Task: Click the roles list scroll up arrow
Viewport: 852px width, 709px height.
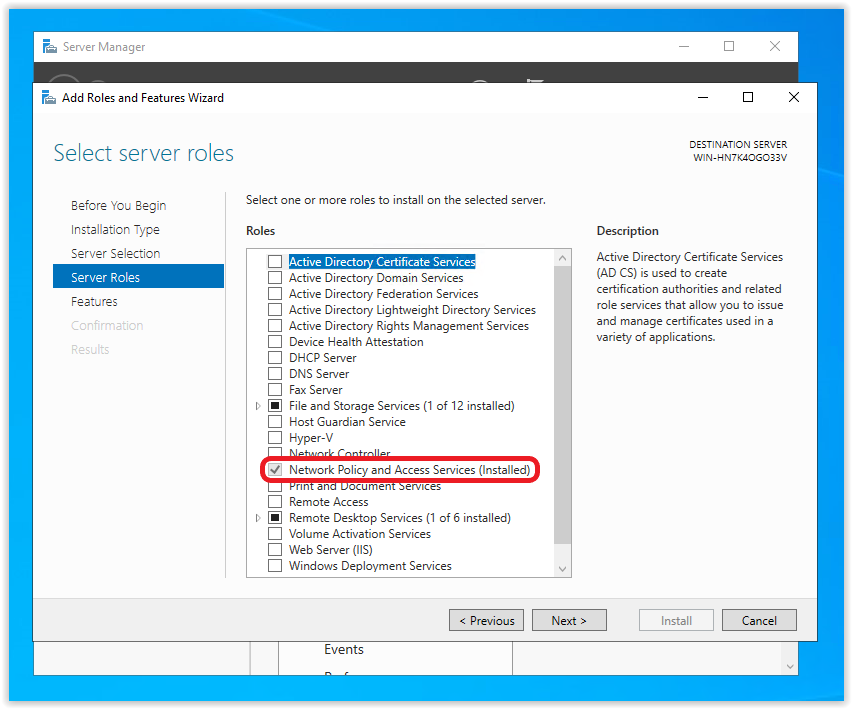Action: click(x=562, y=258)
